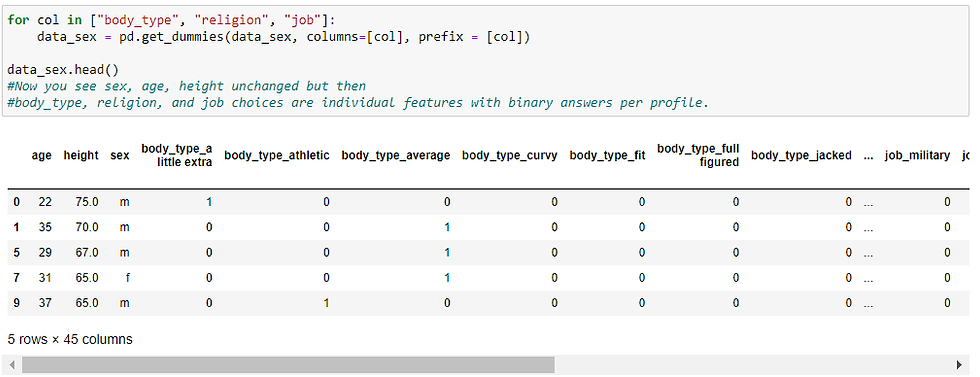Click the body_type_jacked column header

pos(801,155)
